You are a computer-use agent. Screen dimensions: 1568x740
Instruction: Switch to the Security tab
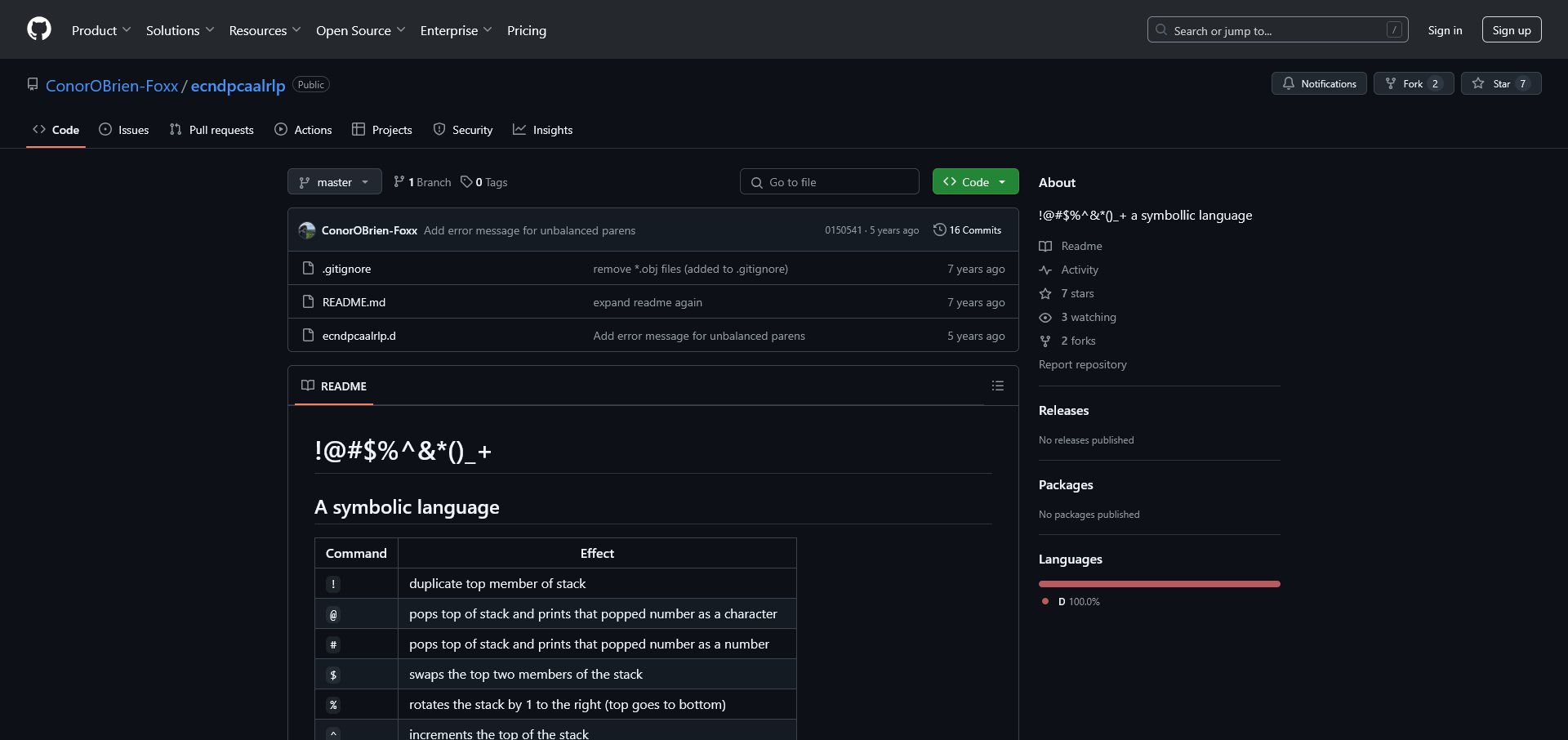463,130
